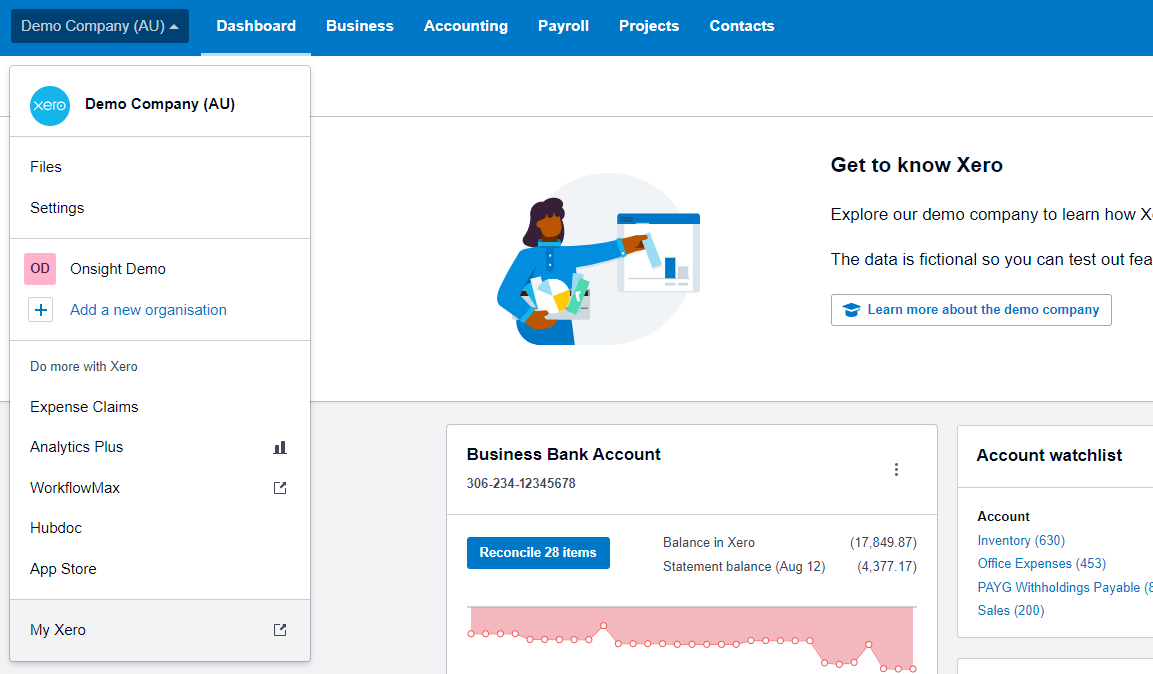Viewport: 1153px width, 674px height.
Task: Open the three-dot menu on Business Bank Account
Action: (896, 470)
